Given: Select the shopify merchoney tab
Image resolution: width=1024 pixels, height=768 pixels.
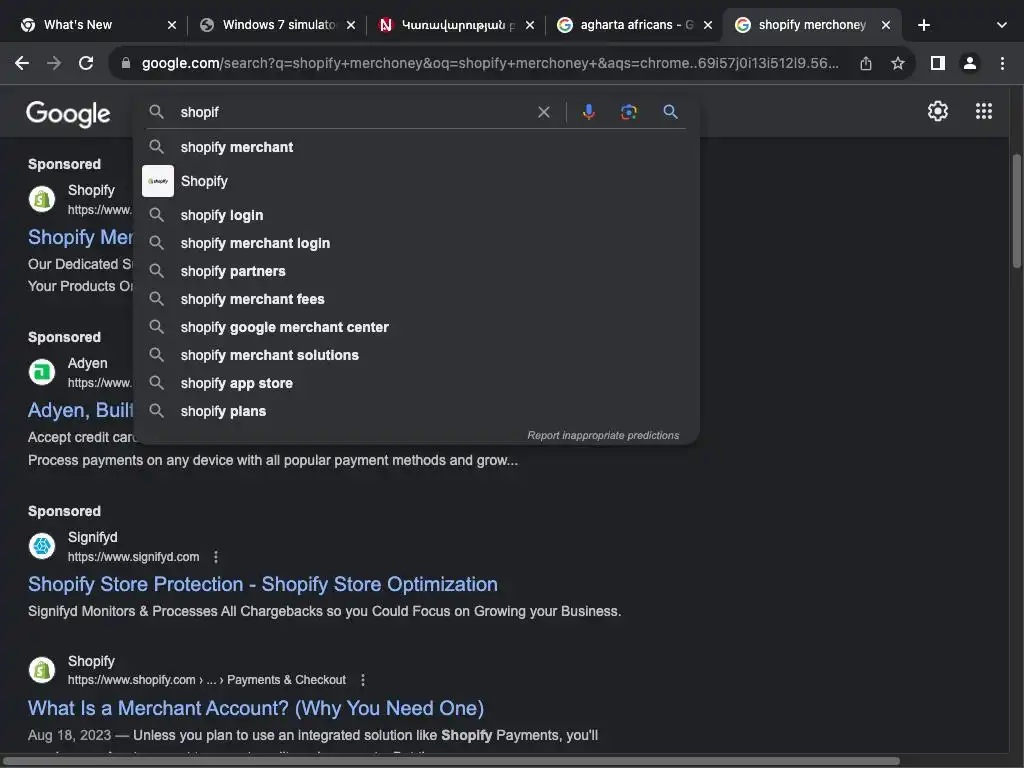Looking at the screenshot, I should pos(811,25).
